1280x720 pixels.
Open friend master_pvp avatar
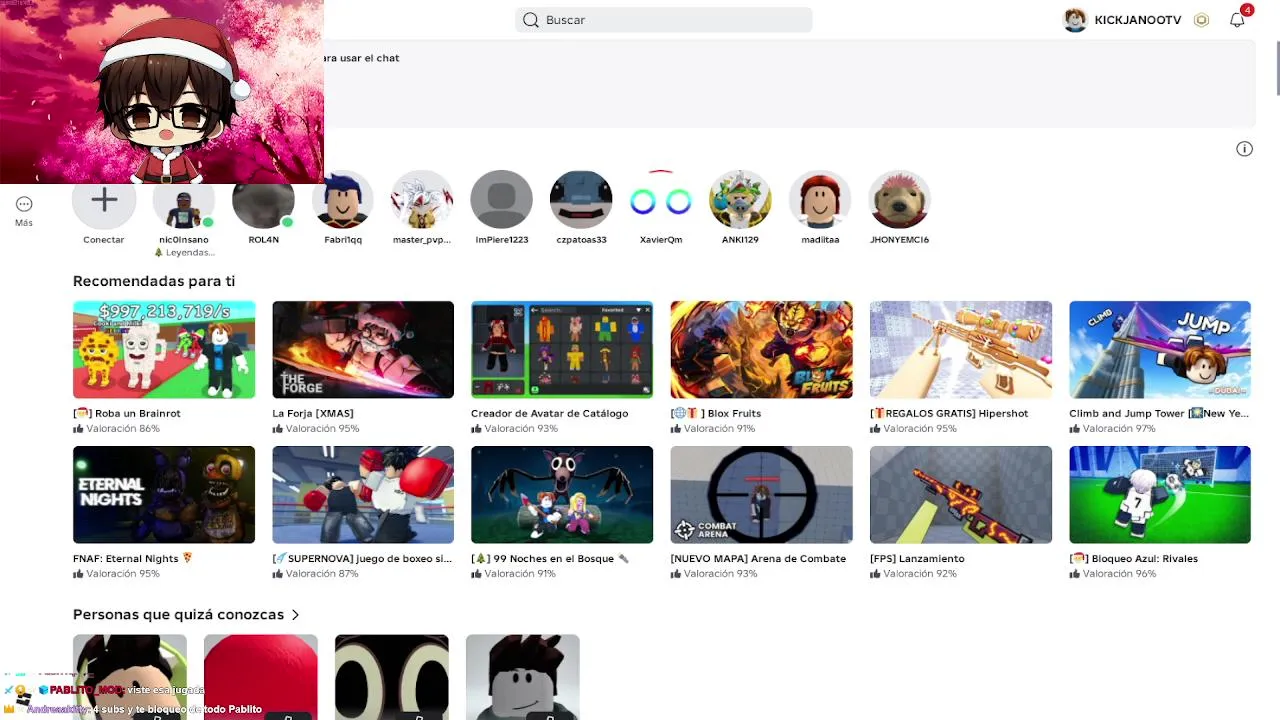422,200
